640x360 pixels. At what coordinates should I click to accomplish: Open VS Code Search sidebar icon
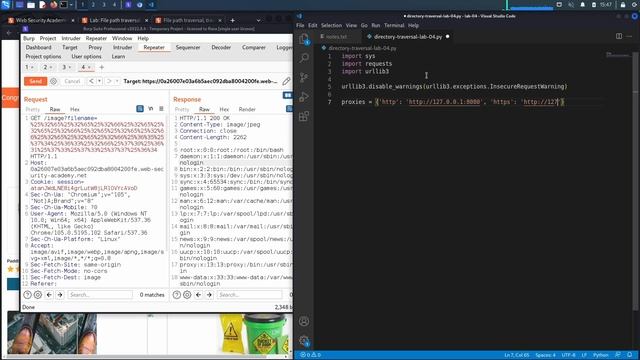304,58
